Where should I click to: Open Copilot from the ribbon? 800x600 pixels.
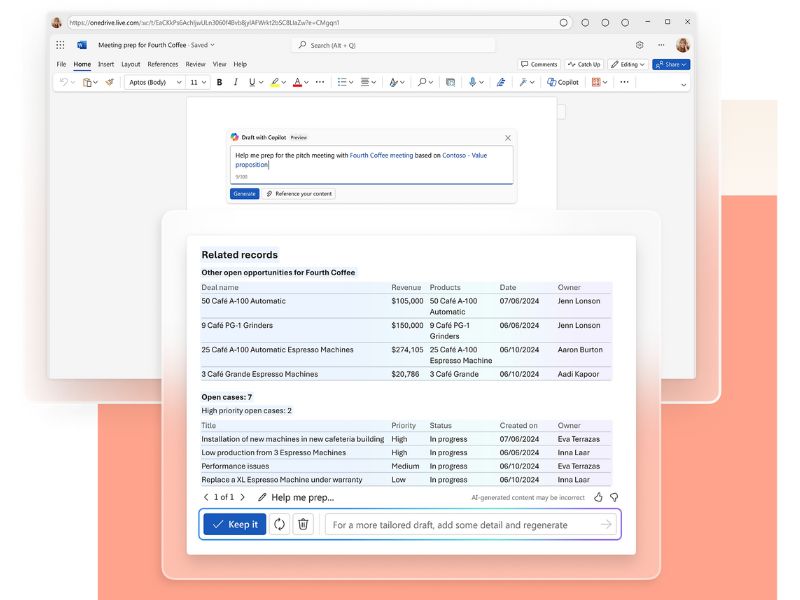[x=563, y=82]
